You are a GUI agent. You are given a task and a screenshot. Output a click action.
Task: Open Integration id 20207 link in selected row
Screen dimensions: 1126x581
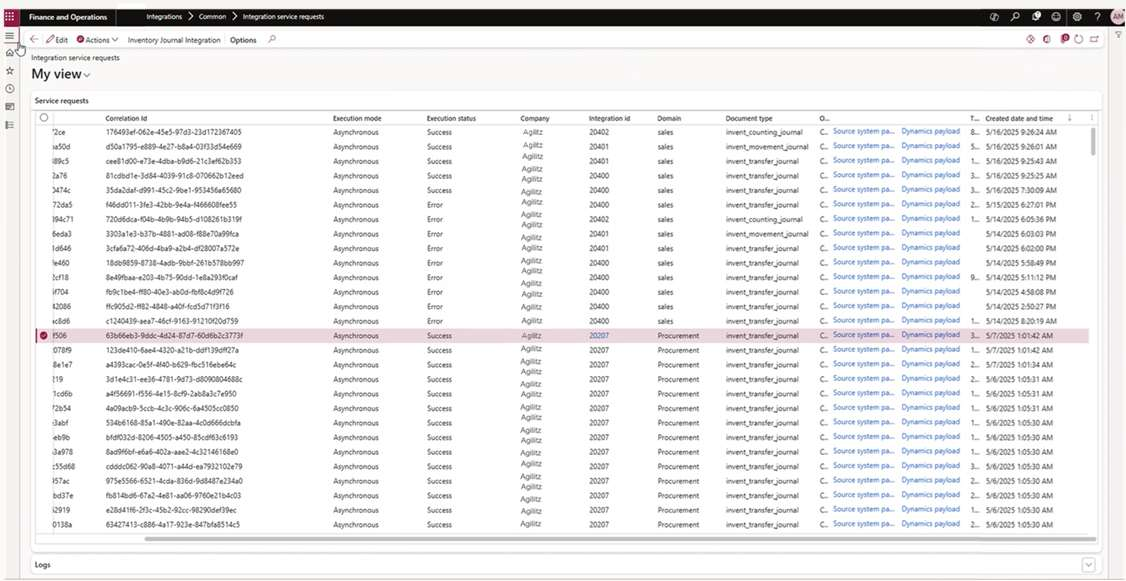click(599, 335)
